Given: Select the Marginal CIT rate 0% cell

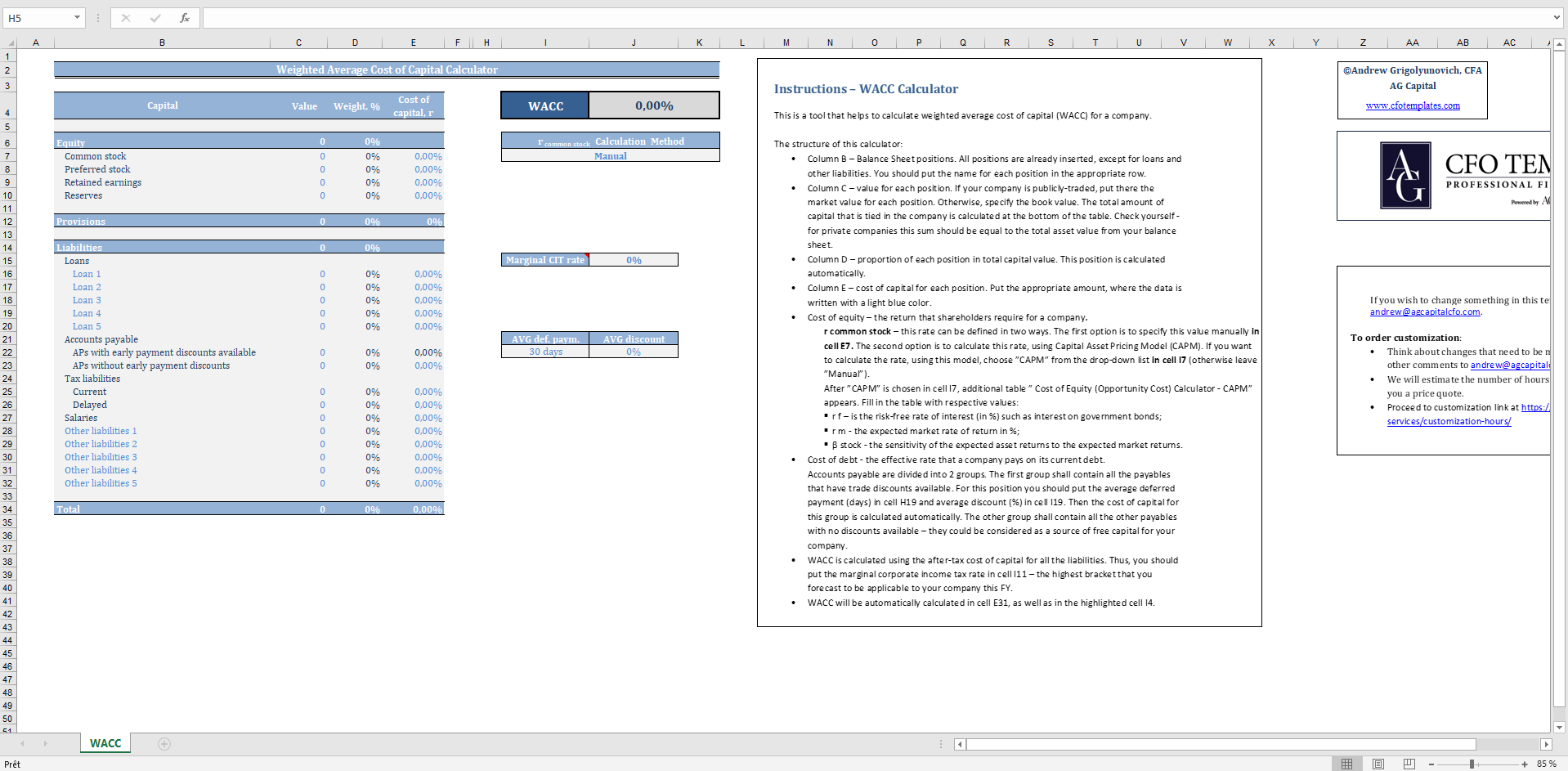Looking at the screenshot, I should [634, 260].
